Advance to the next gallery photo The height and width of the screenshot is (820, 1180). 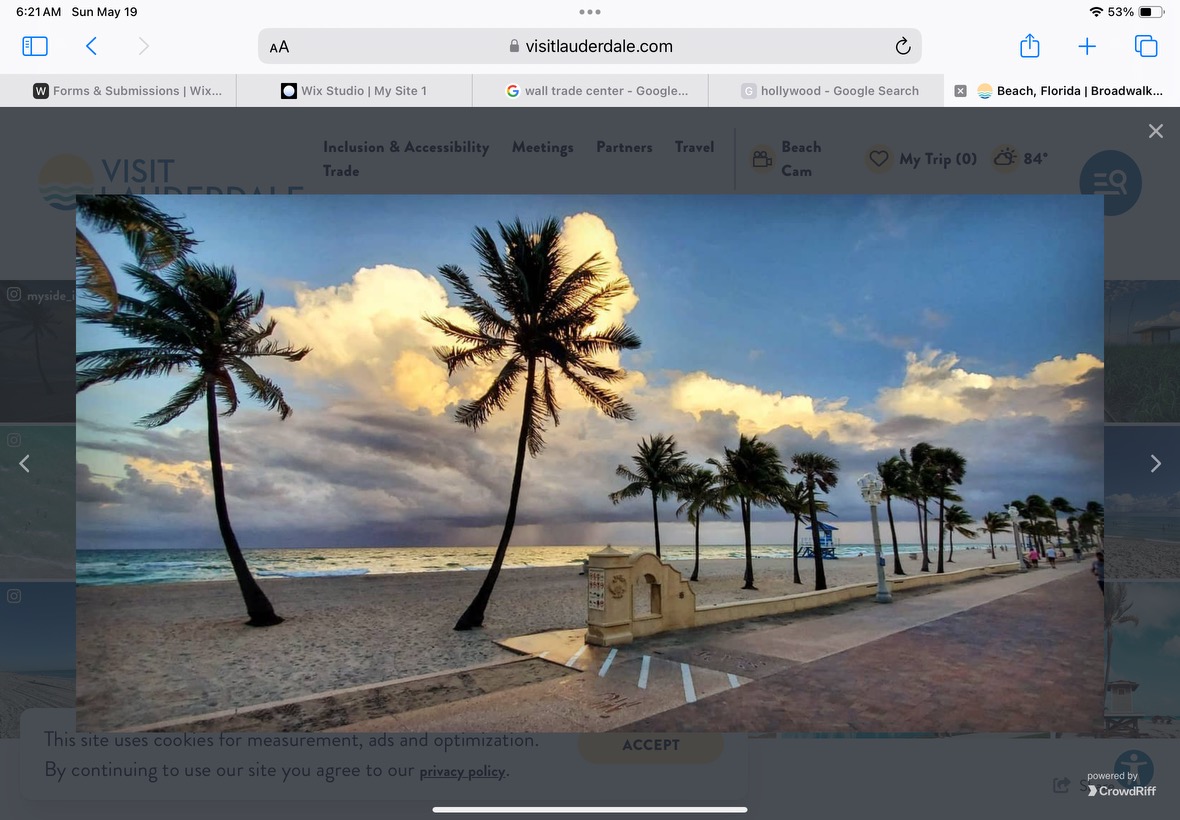click(x=1156, y=463)
